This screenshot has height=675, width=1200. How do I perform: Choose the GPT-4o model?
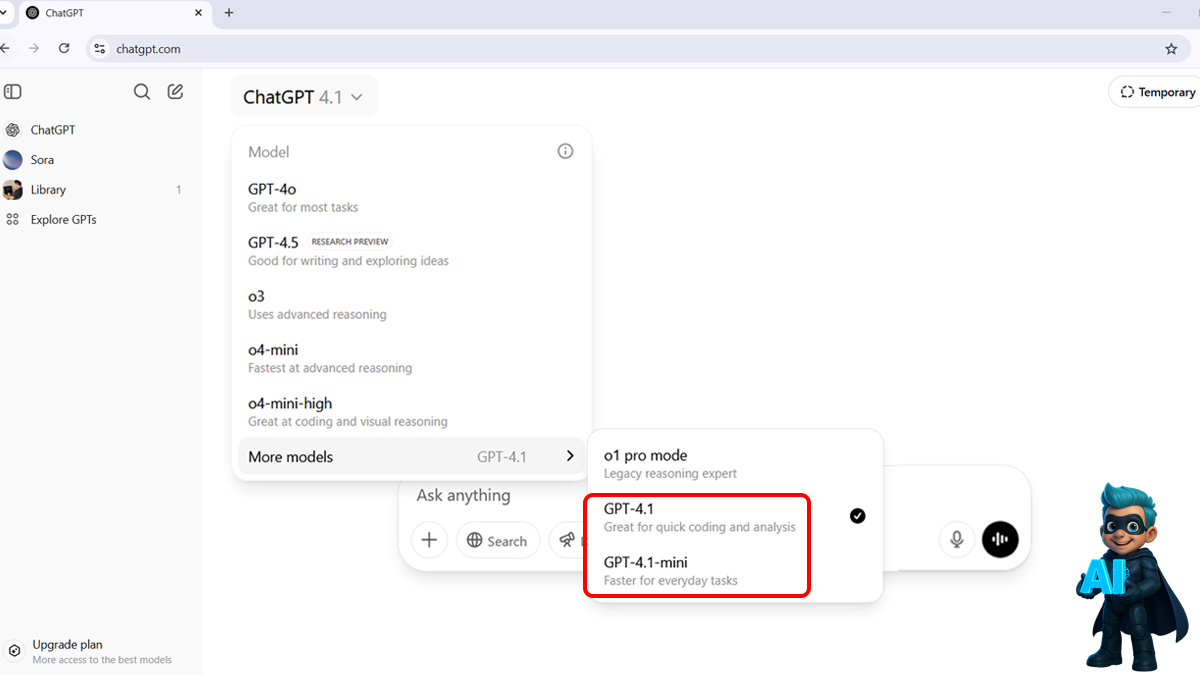[411, 197]
